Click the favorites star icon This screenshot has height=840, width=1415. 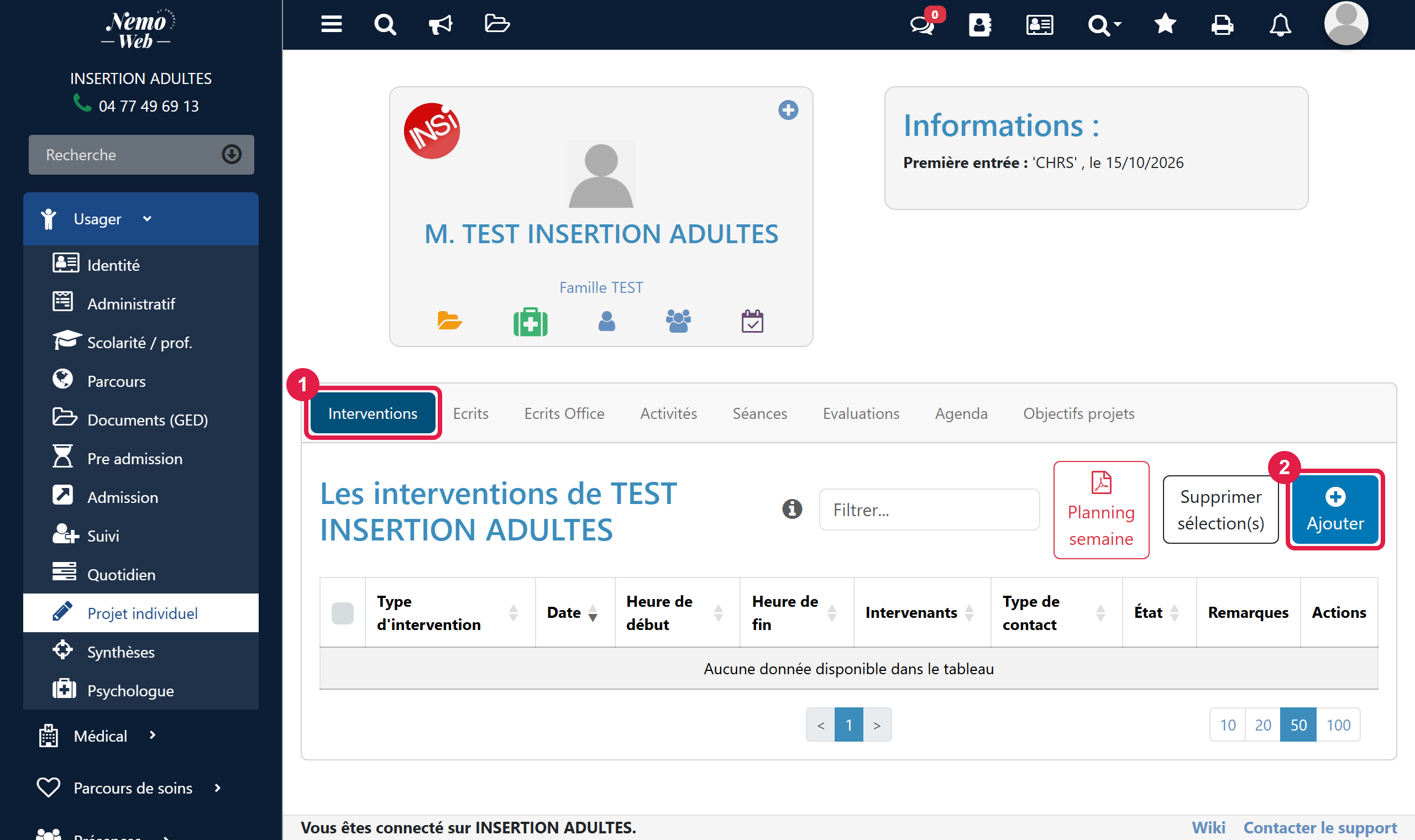pos(1165,24)
